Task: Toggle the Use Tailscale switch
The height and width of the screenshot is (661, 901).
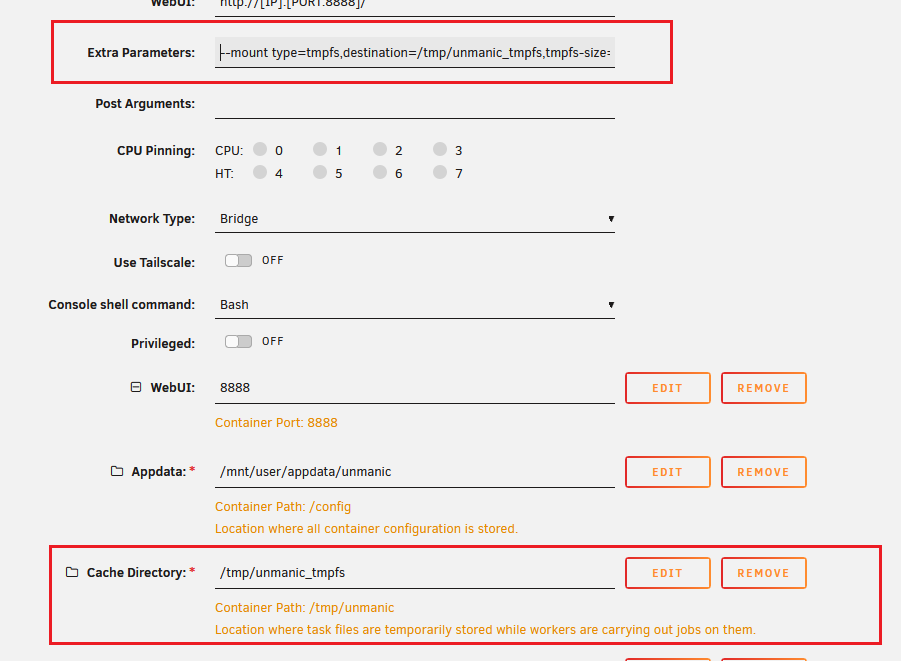Action: pos(238,261)
